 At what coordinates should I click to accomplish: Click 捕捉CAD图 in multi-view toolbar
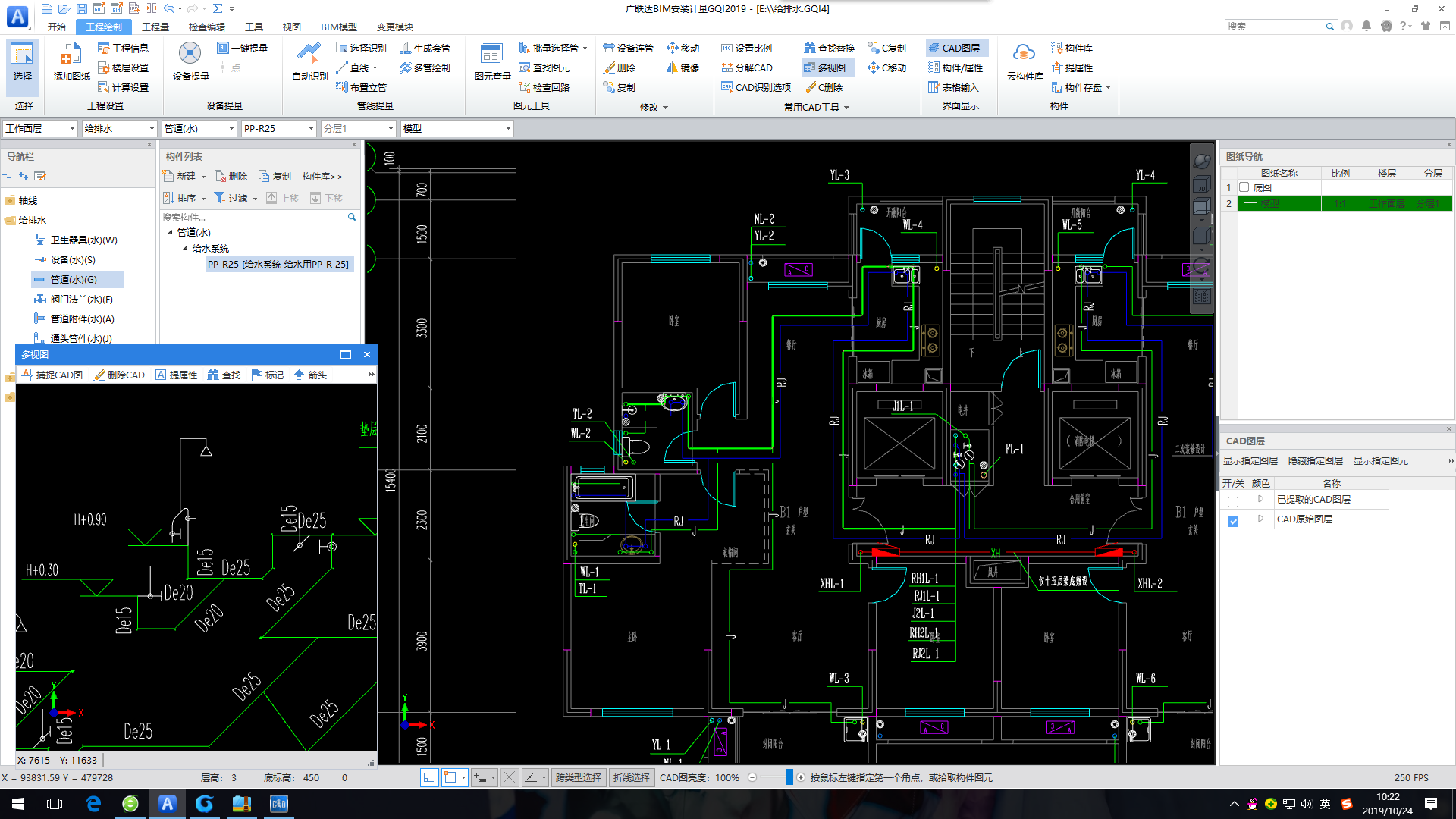(52, 375)
